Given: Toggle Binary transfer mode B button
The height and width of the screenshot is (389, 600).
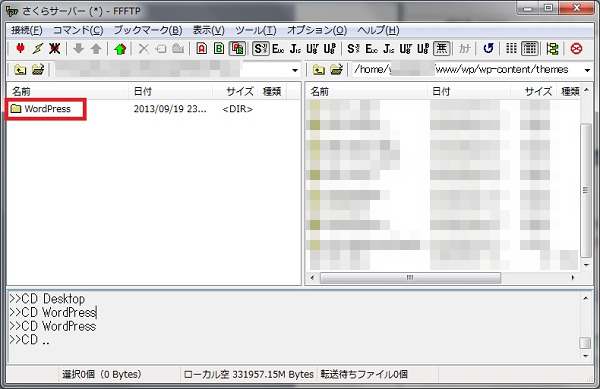Looking at the screenshot, I should [219, 49].
